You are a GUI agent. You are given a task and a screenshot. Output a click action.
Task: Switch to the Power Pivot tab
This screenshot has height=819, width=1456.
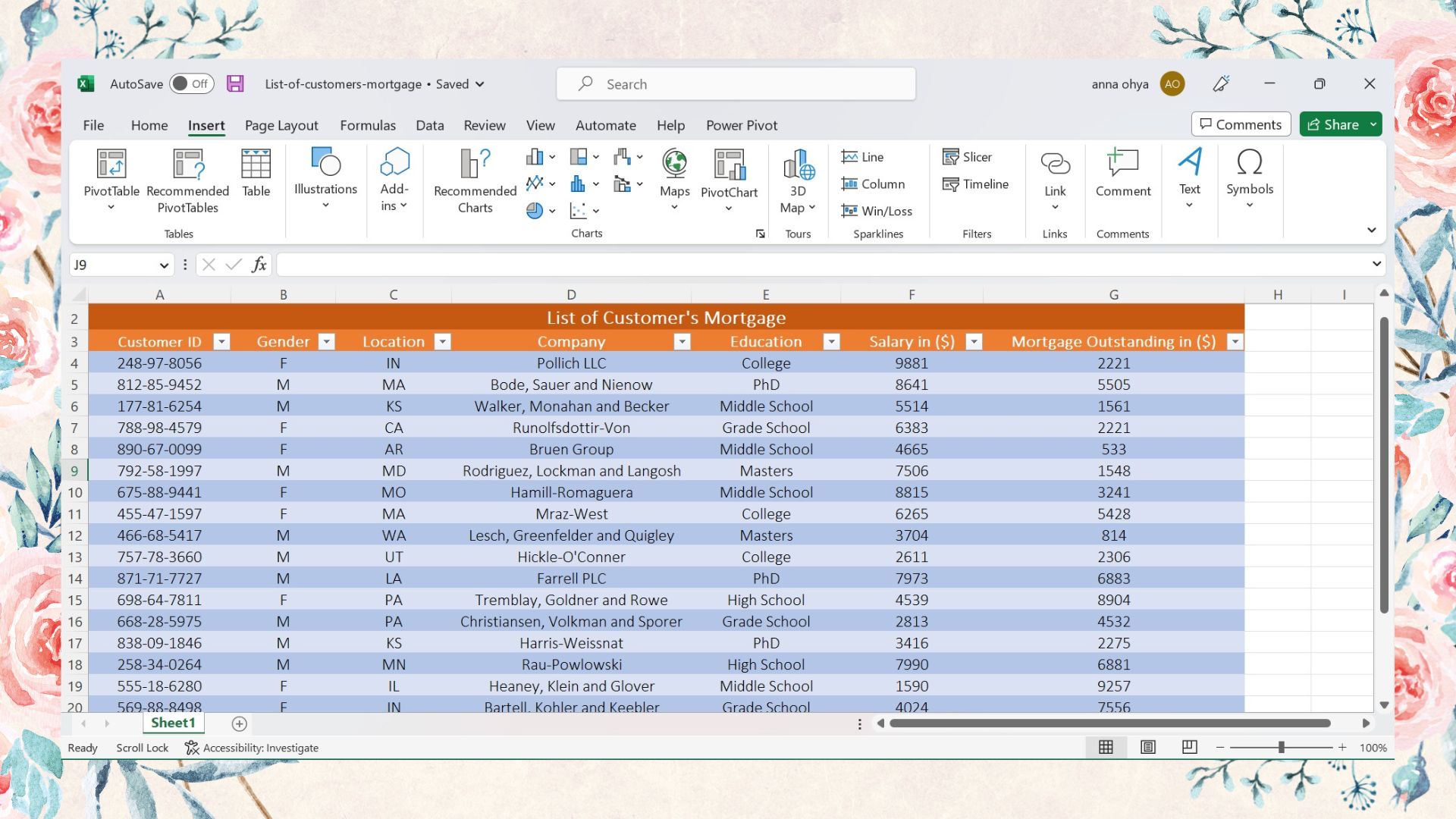[x=741, y=125]
